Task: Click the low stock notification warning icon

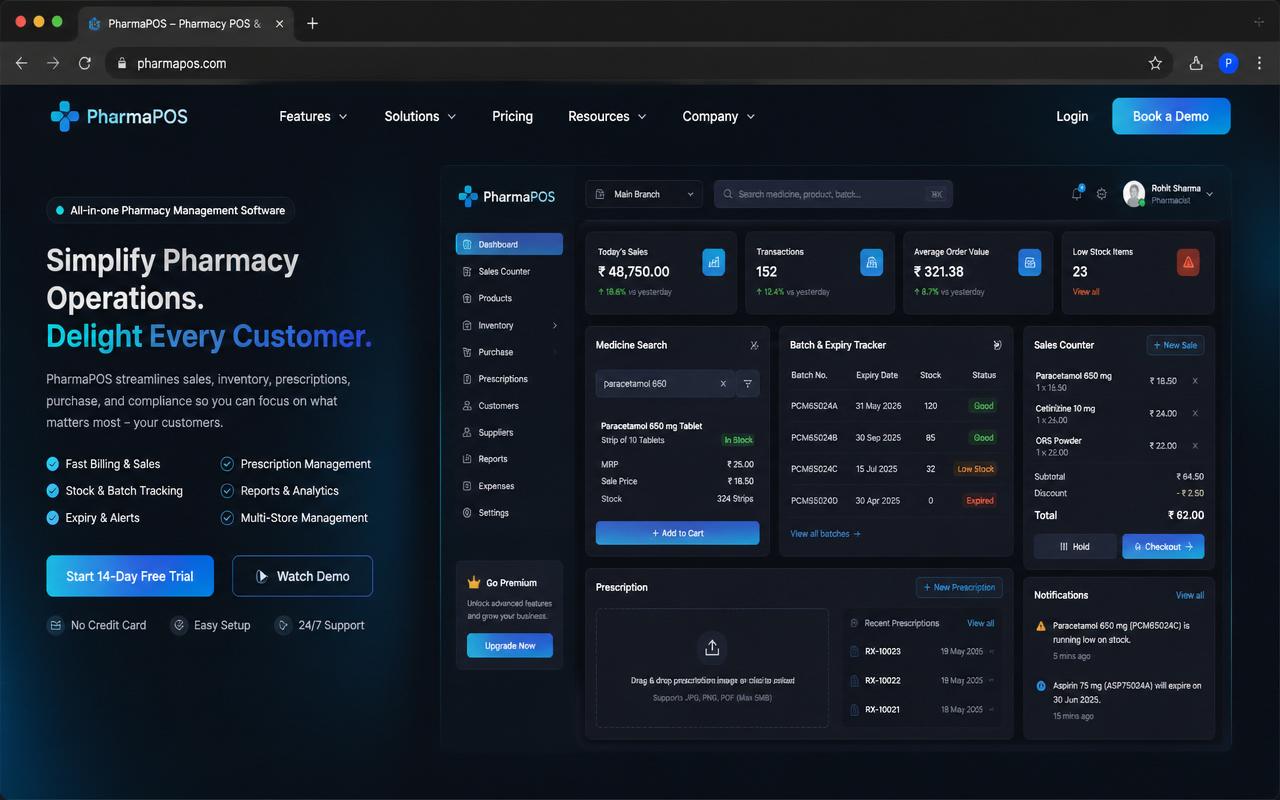Action: coord(1041,626)
